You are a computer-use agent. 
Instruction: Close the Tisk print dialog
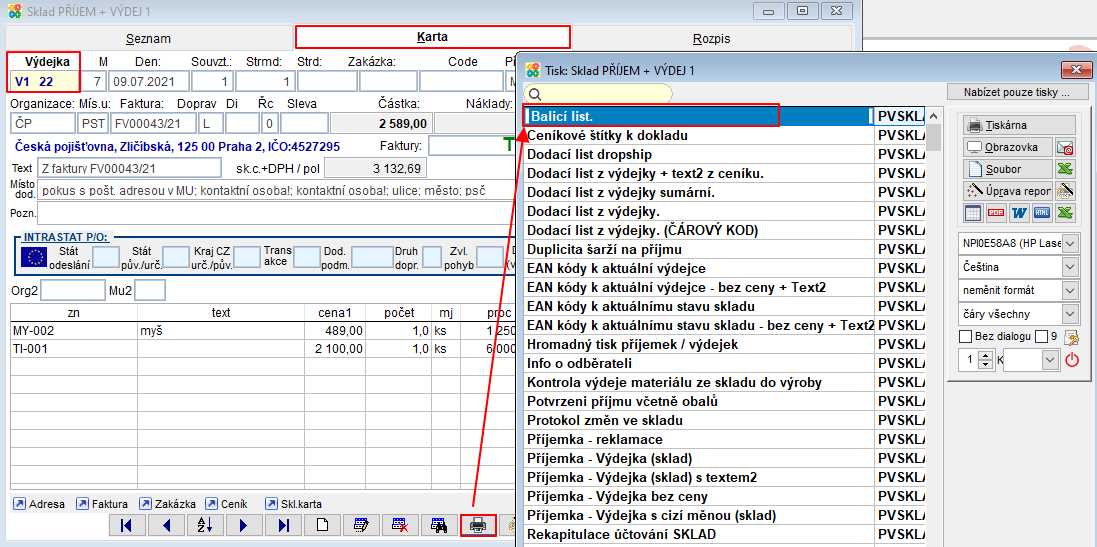click(1077, 69)
